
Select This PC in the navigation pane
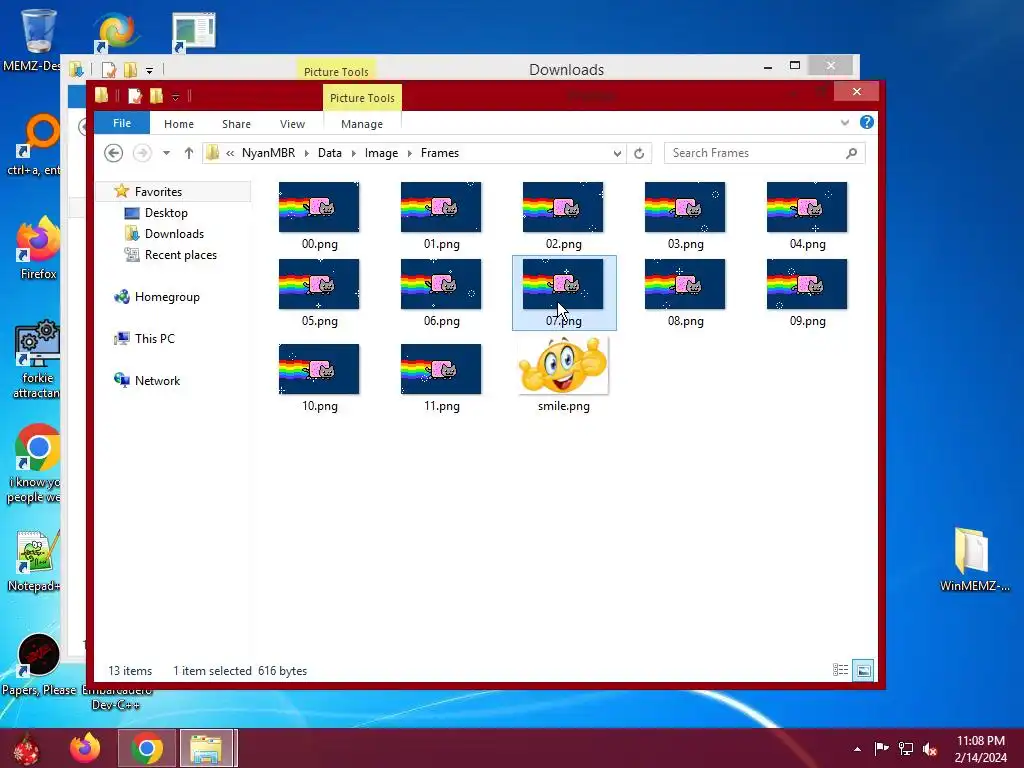point(154,338)
